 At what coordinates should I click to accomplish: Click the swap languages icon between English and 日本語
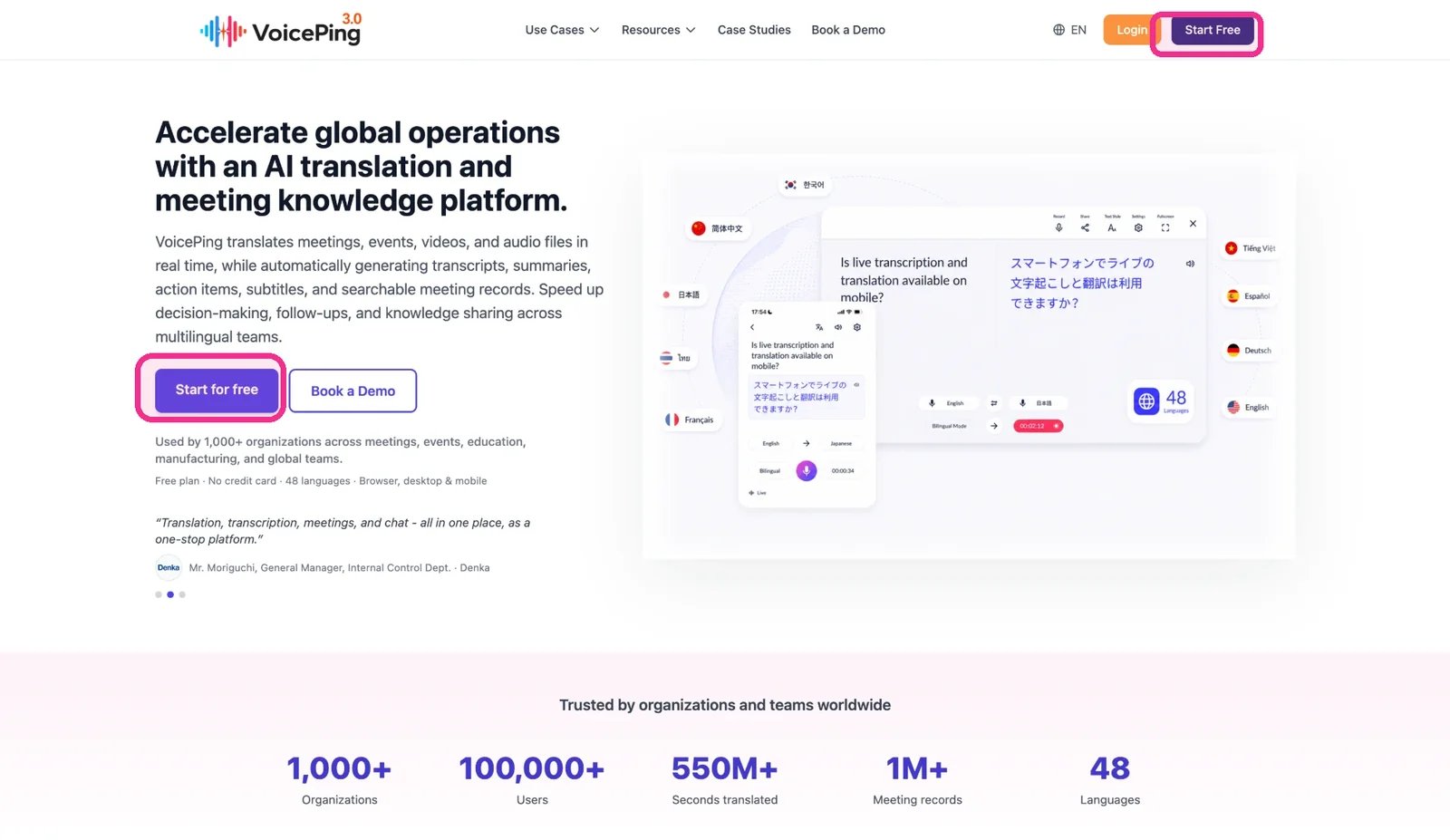(x=994, y=403)
